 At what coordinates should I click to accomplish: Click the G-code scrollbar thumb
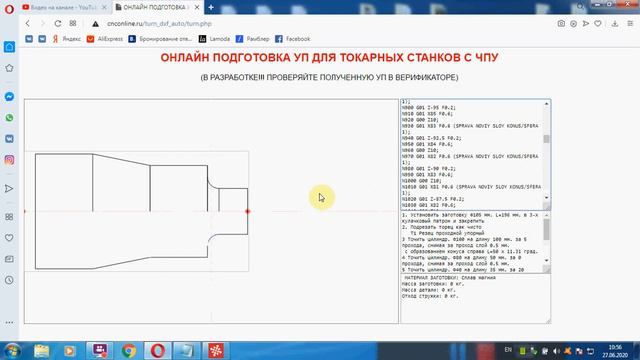(547, 139)
